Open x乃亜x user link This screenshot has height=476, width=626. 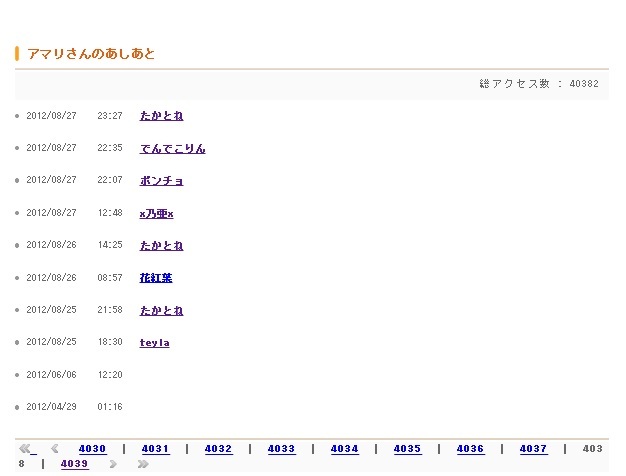point(156,213)
